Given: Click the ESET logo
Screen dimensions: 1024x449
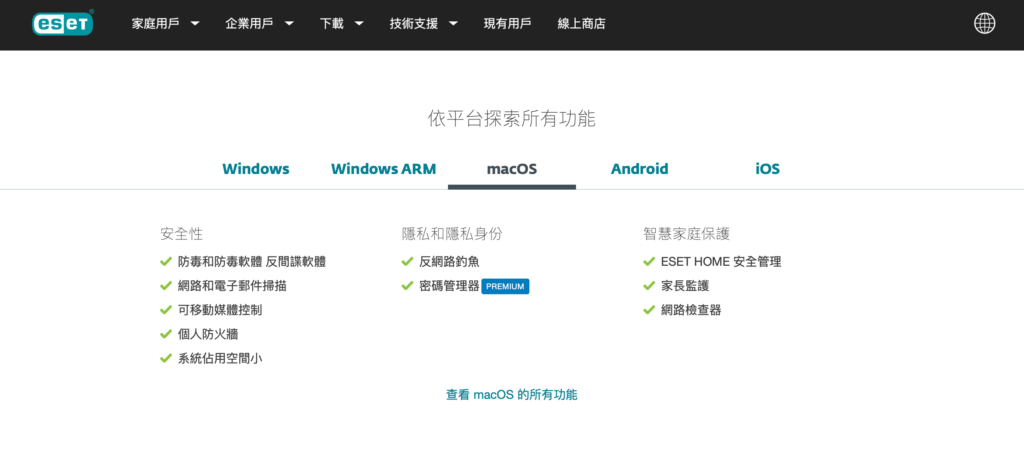Looking at the screenshot, I should tap(63, 23).
